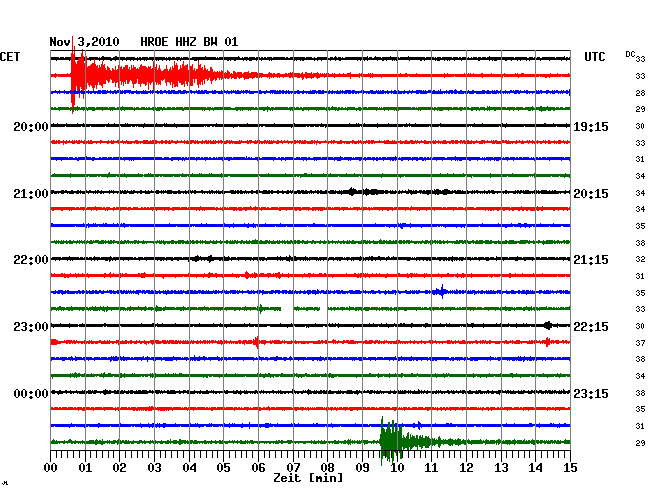The image size is (650, 494).
Task: Select the "08" minute tick label
Action: [327, 468]
